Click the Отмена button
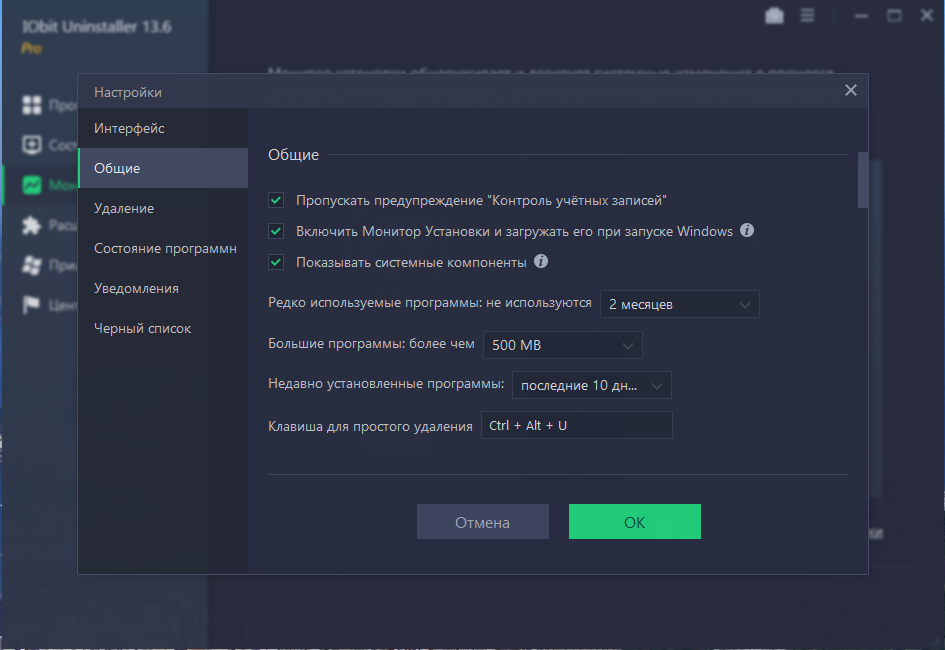 483,522
